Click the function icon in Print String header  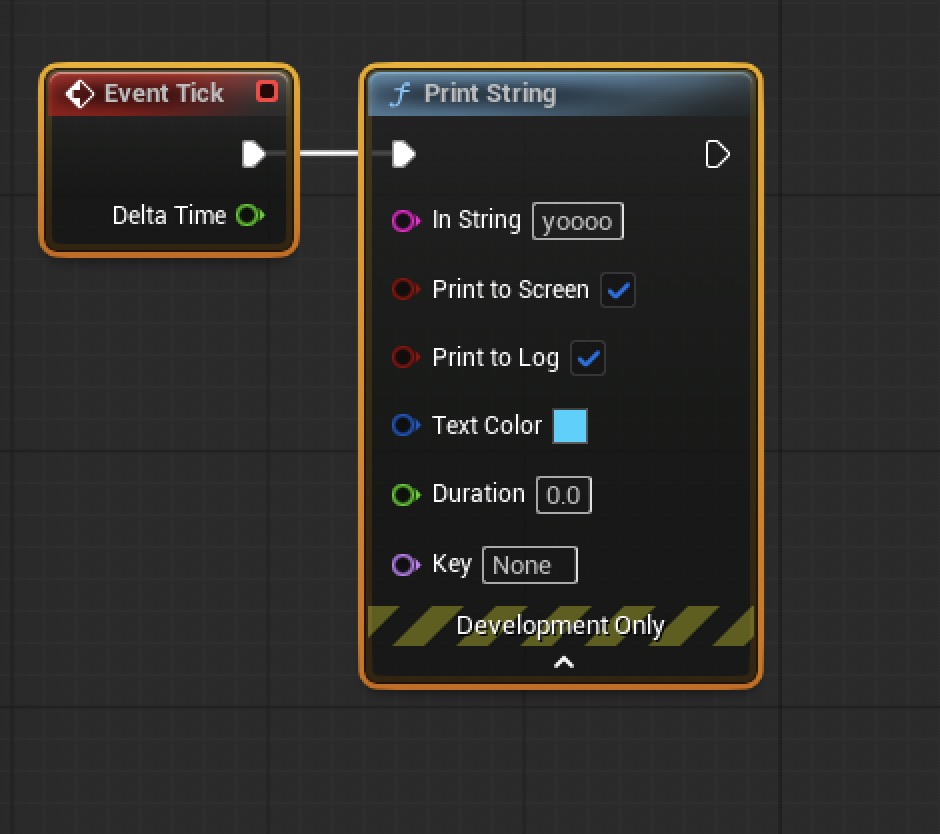click(400, 94)
